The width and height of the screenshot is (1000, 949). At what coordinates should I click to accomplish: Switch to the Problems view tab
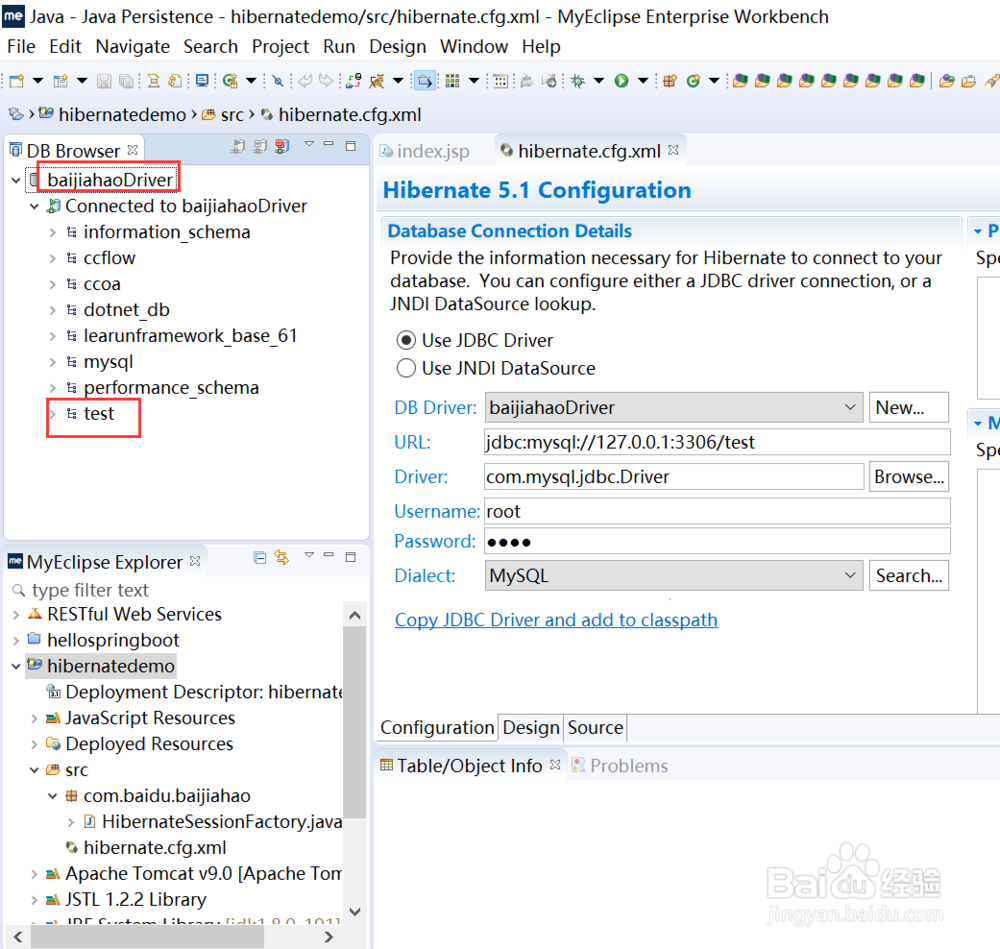620,765
